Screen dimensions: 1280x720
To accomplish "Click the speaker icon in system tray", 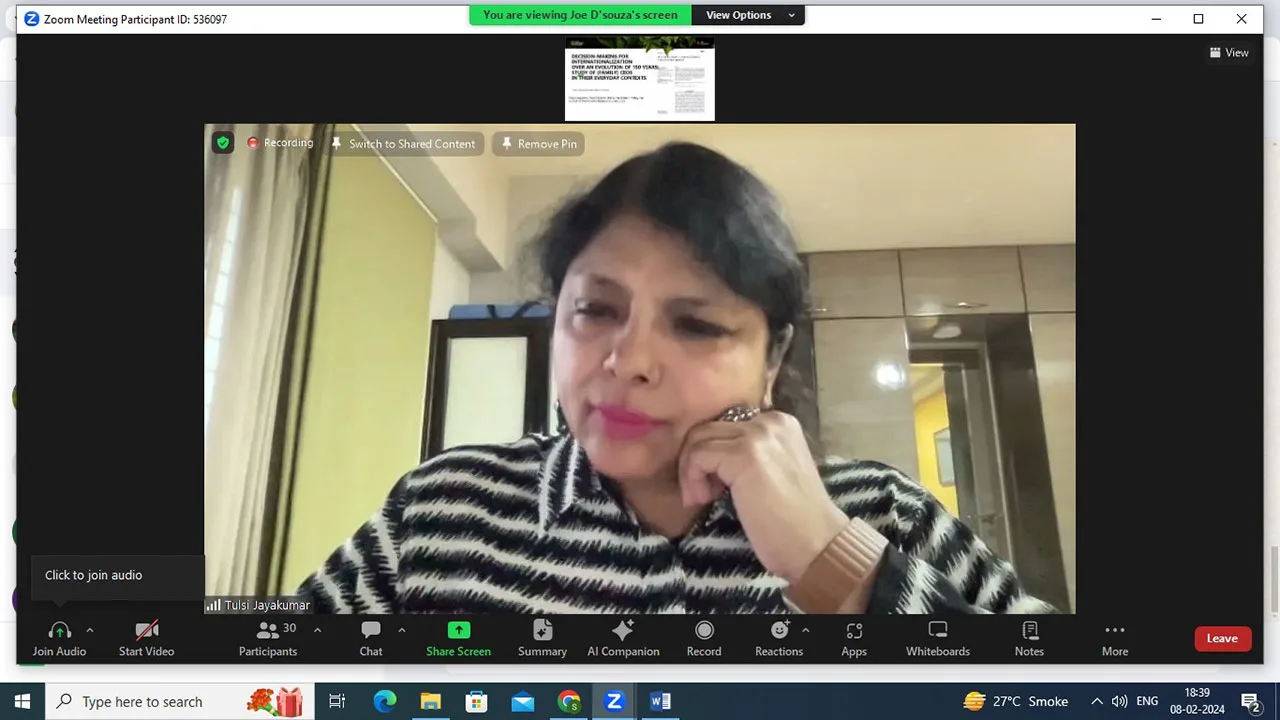I will (1119, 701).
